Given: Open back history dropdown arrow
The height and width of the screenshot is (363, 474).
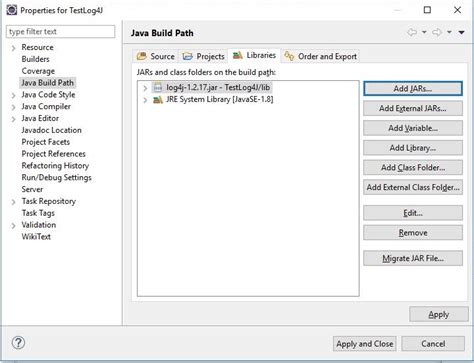Looking at the screenshot, I should tap(424, 32).
